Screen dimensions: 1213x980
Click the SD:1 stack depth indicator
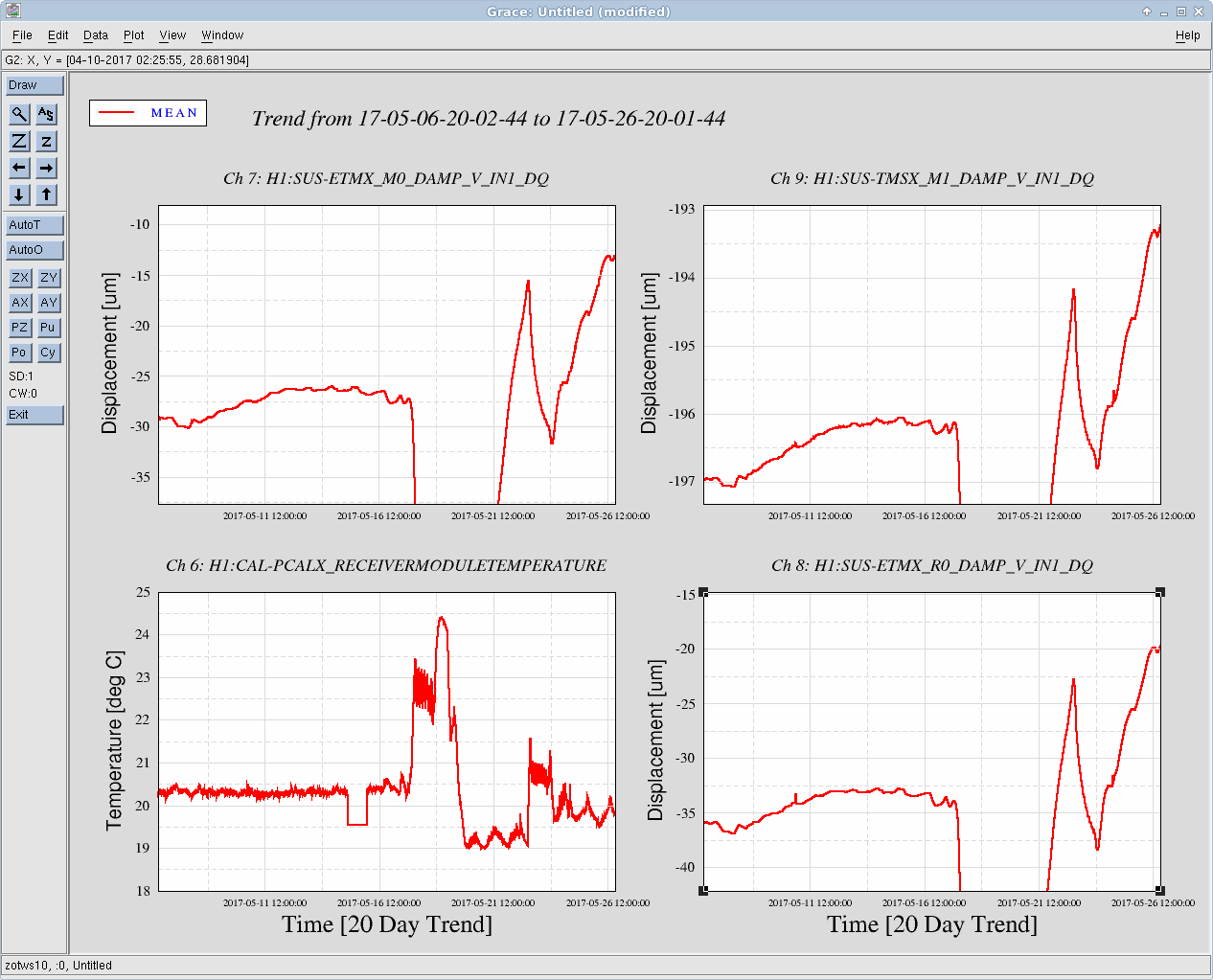click(21, 376)
